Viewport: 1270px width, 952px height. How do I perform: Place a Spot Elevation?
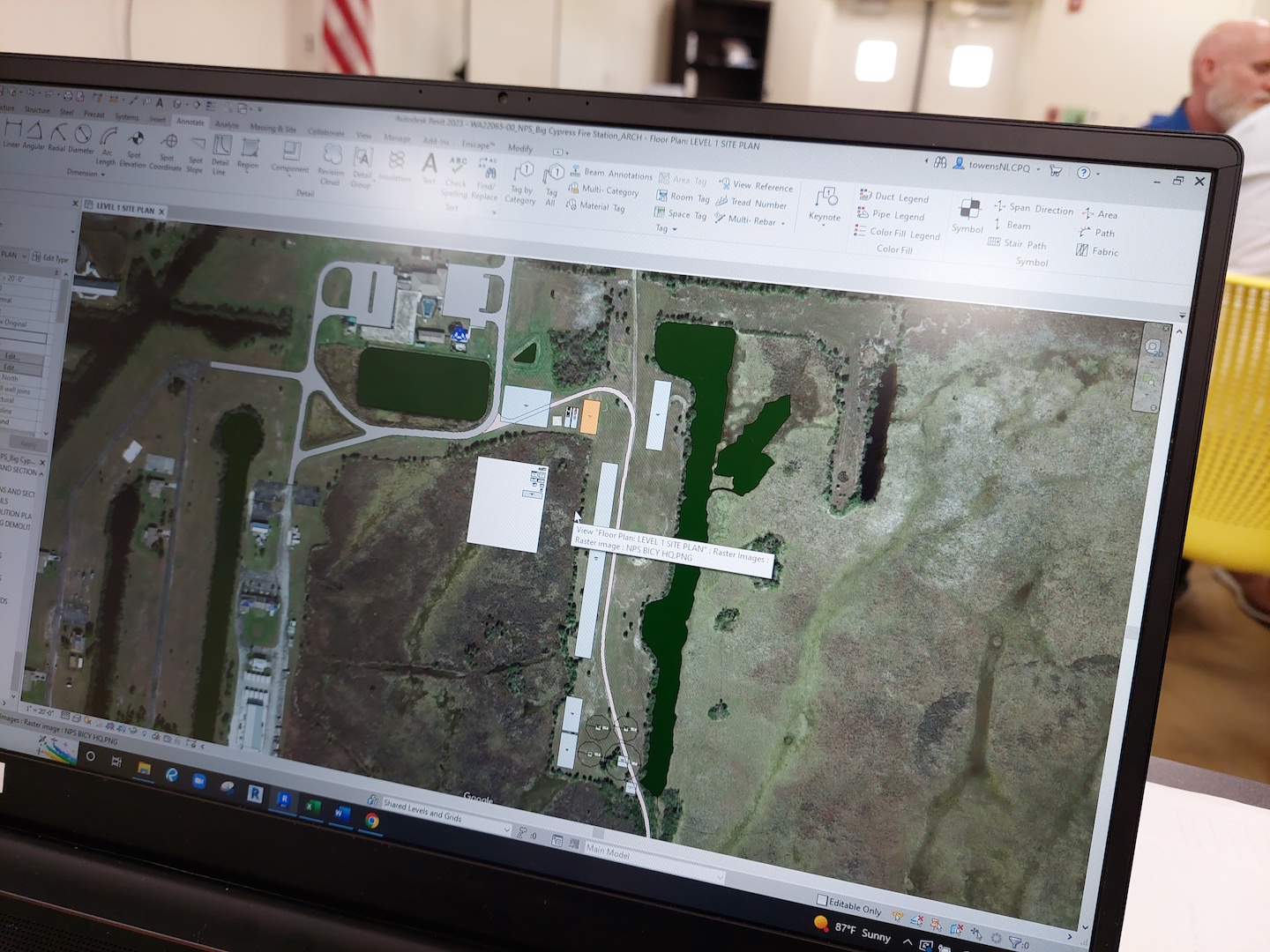click(x=133, y=149)
